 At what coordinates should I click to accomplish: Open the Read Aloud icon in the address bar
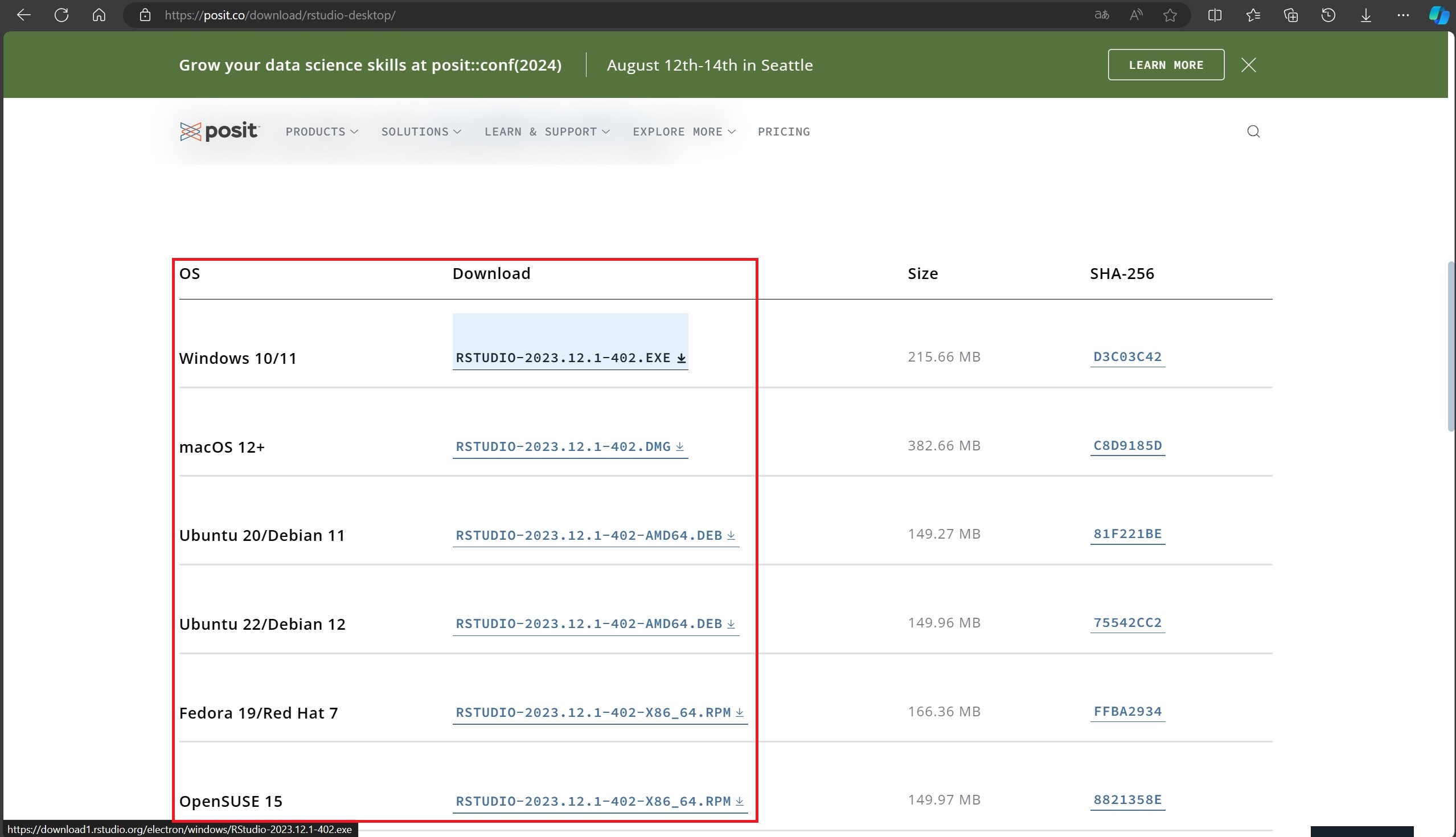point(1135,15)
